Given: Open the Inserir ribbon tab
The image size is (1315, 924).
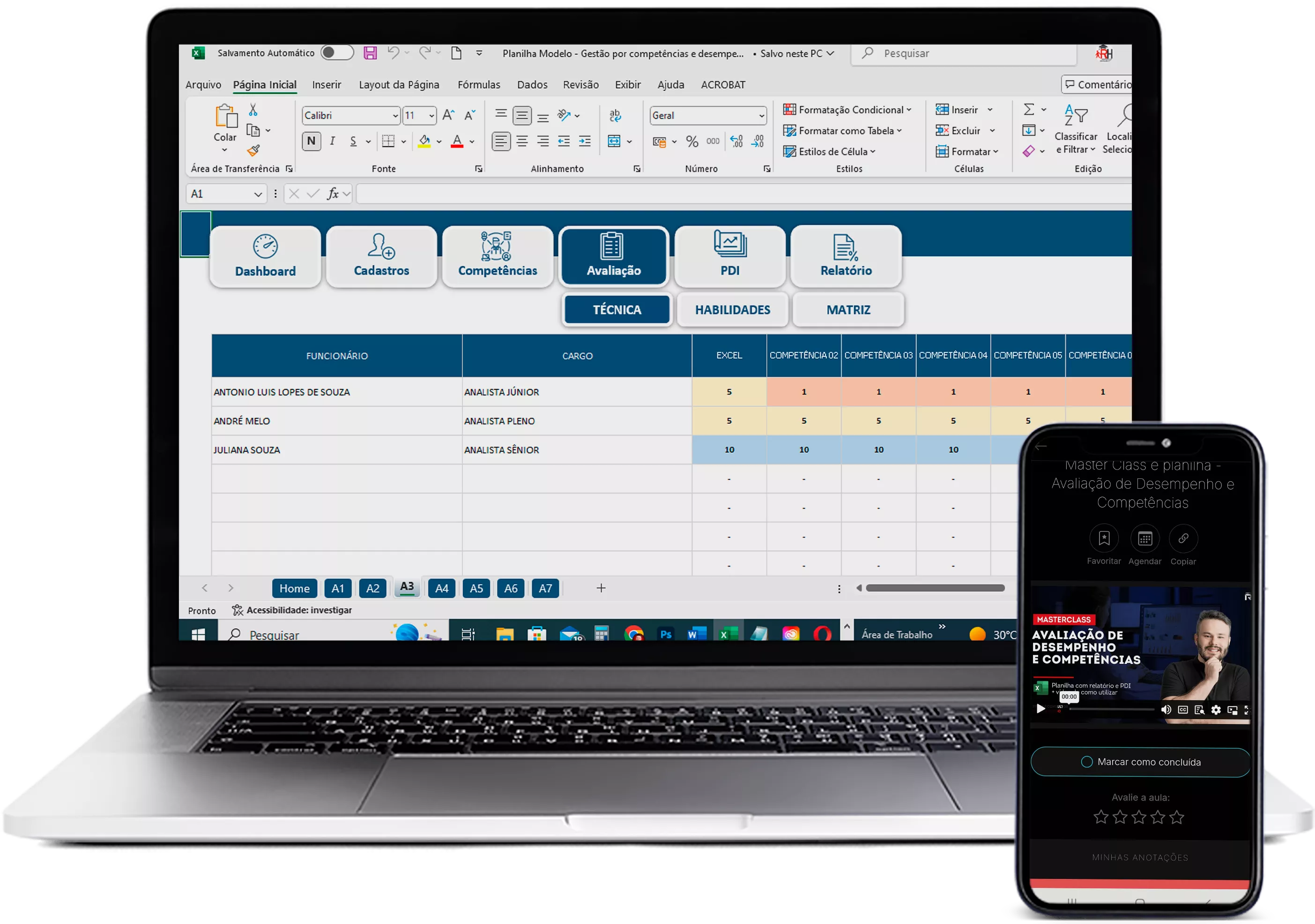Looking at the screenshot, I should pos(327,85).
